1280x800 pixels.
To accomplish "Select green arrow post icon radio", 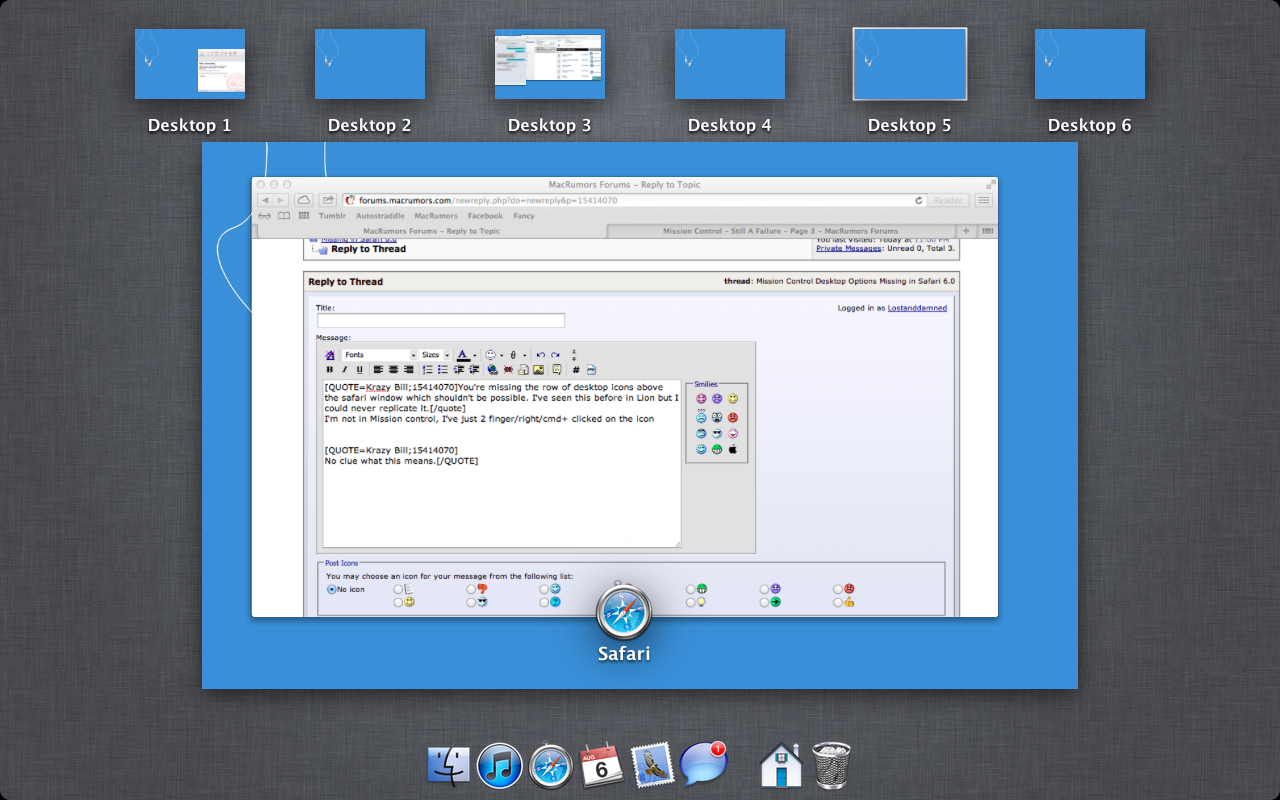I will point(764,602).
